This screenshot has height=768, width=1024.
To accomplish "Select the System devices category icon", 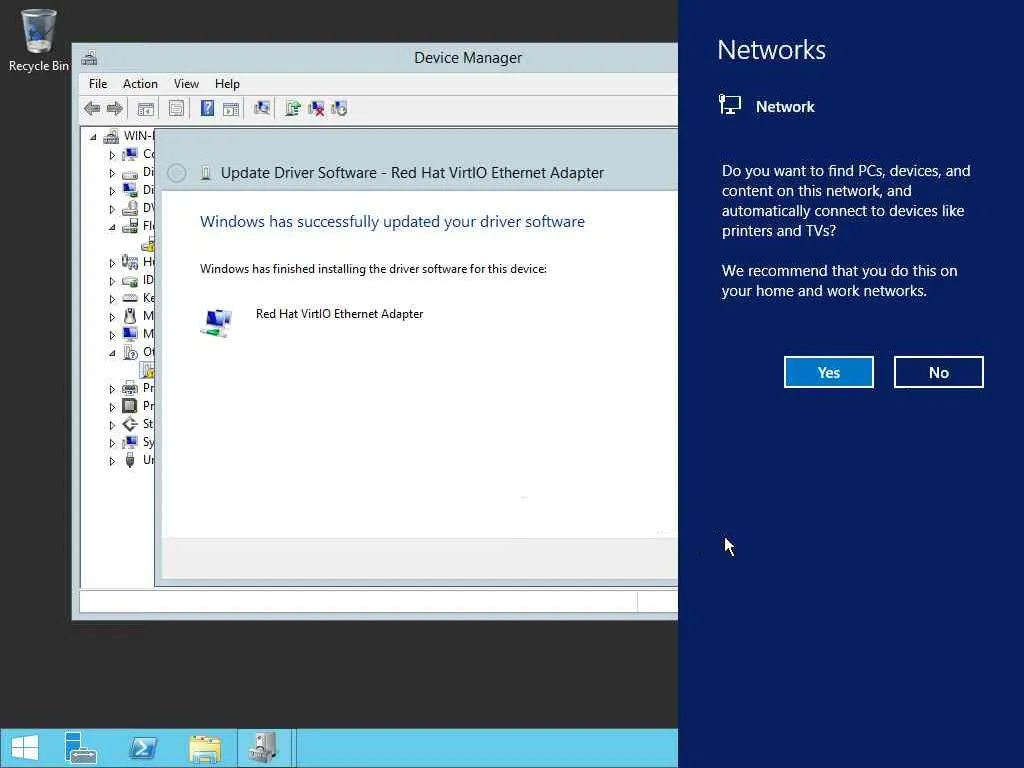I will [x=130, y=442].
